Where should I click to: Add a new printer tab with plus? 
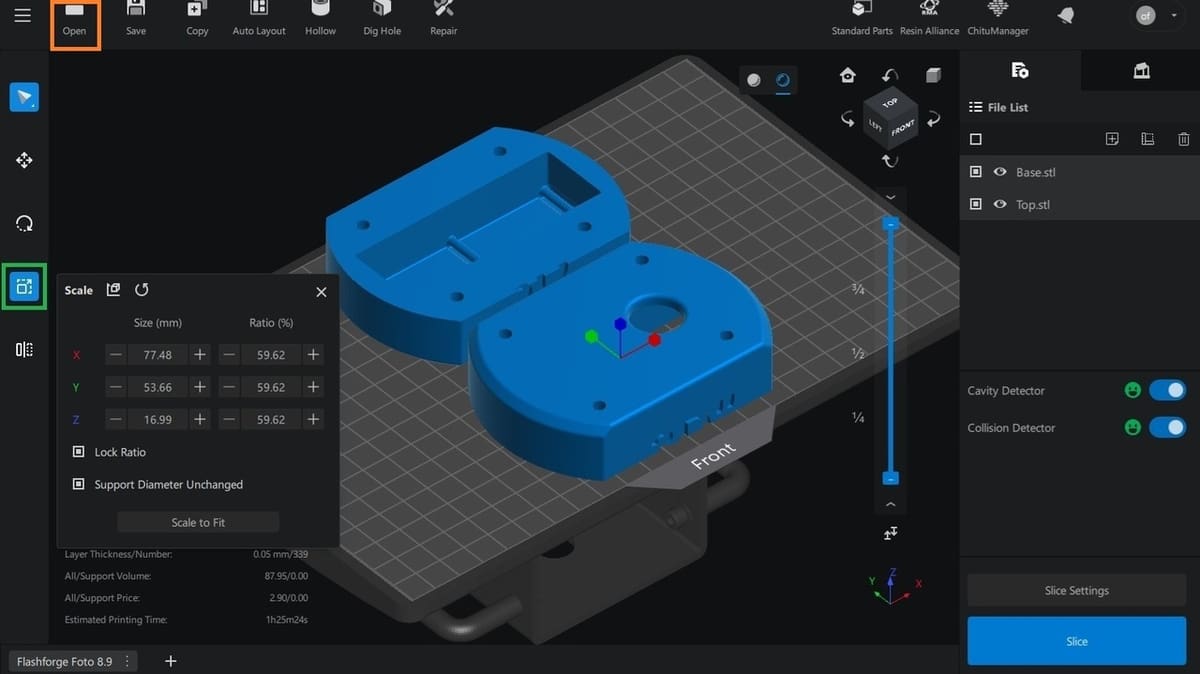[x=170, y=661]
